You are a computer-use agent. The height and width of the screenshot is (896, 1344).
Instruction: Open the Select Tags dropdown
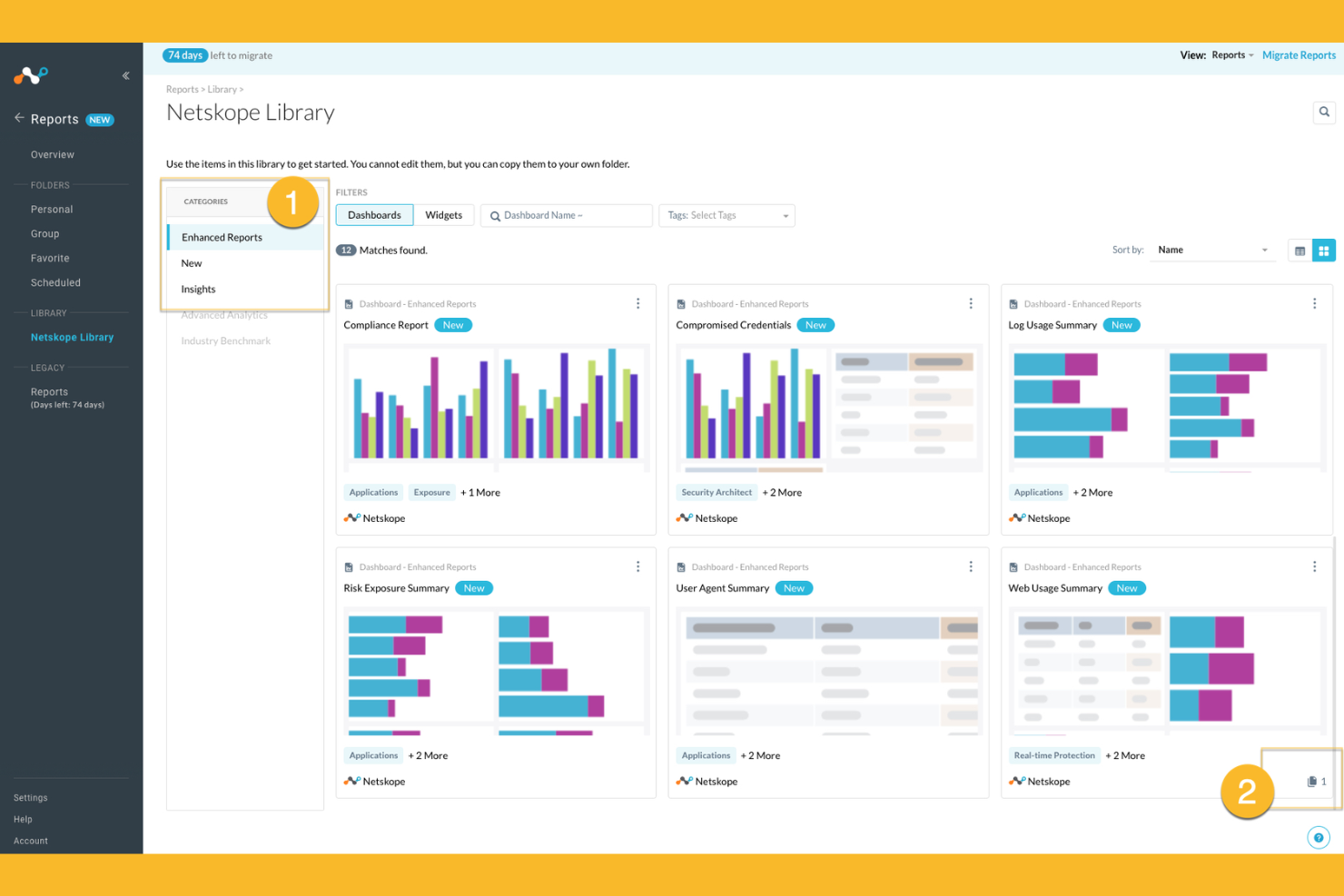tap(726, 215)
